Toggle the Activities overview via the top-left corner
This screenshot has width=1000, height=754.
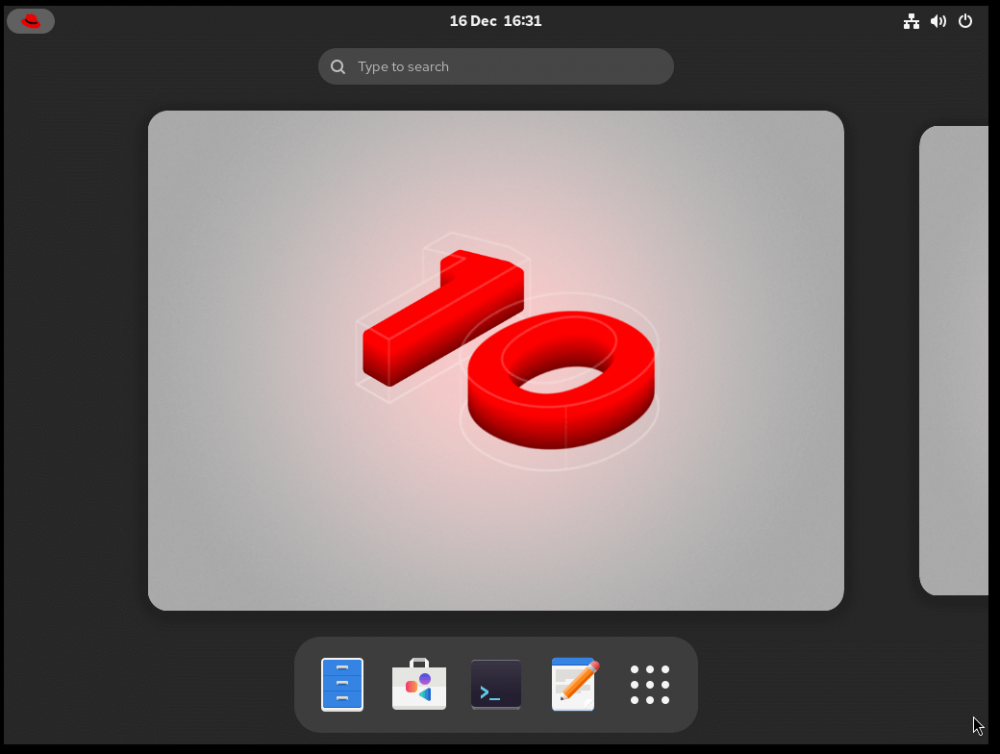[x=30, y=20]
